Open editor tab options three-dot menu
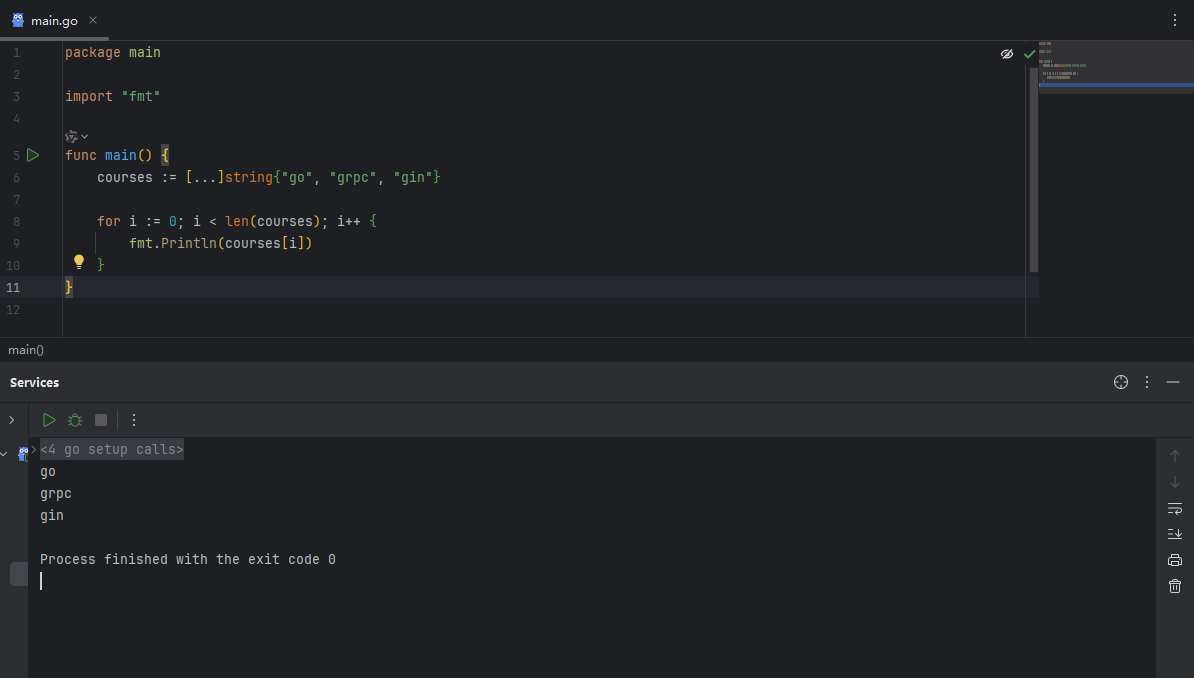1194x678 pixels. [1175, 20]
